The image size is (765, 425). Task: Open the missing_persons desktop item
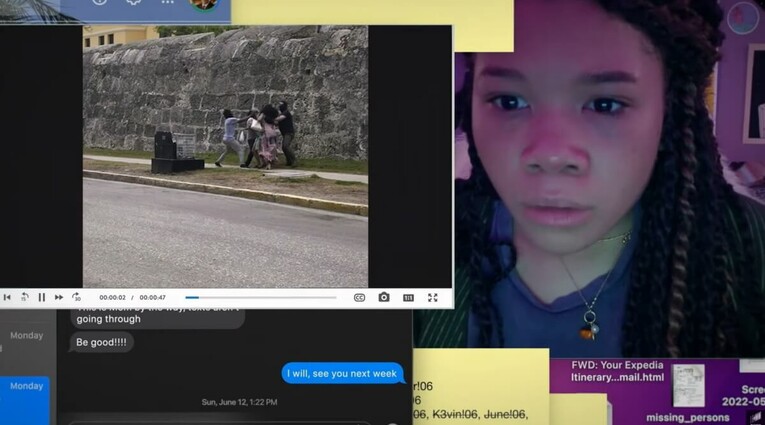(687, 418)
